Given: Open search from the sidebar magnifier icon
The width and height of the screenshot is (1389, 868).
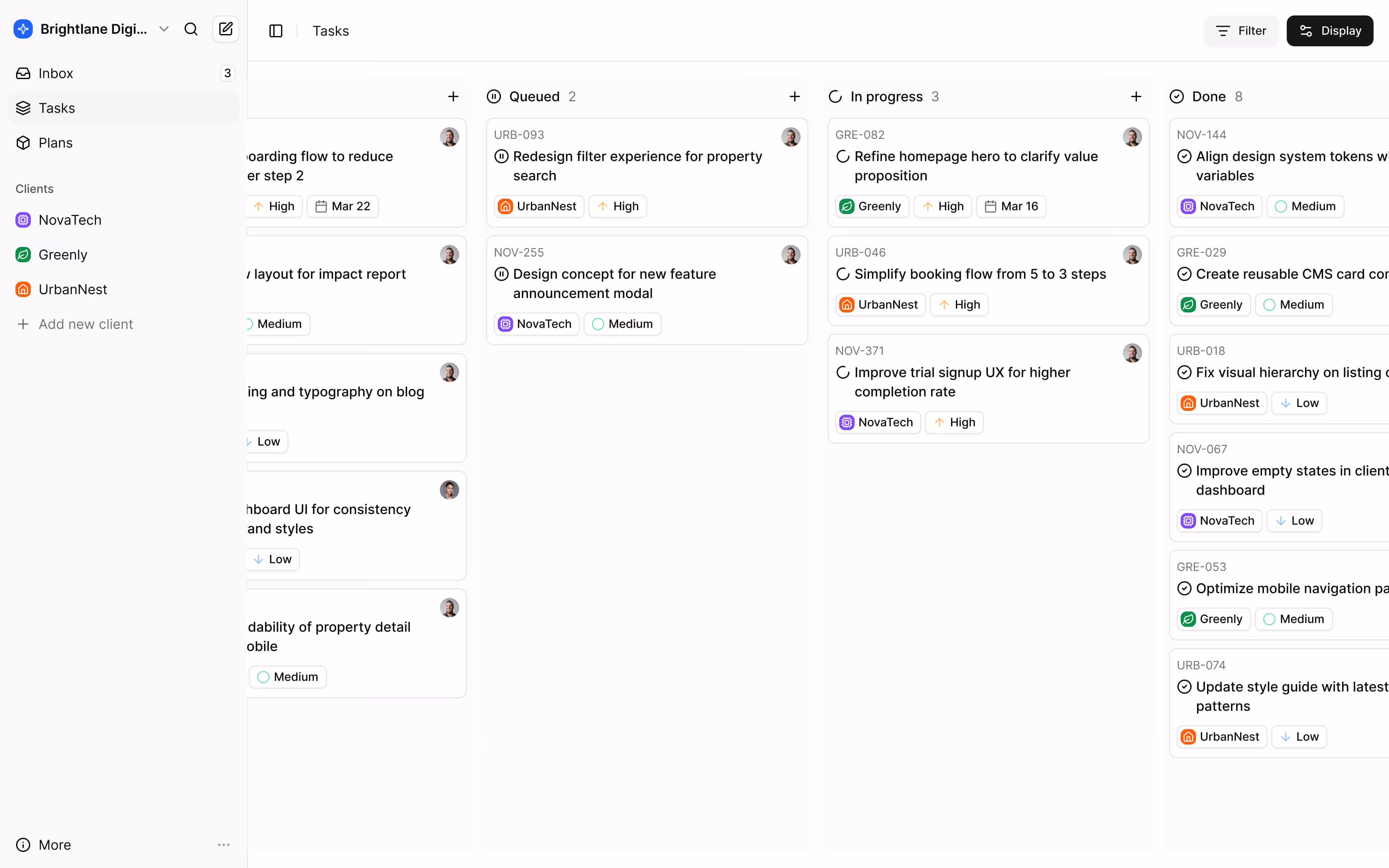Looking at the screenshot, I should [191, 29].
